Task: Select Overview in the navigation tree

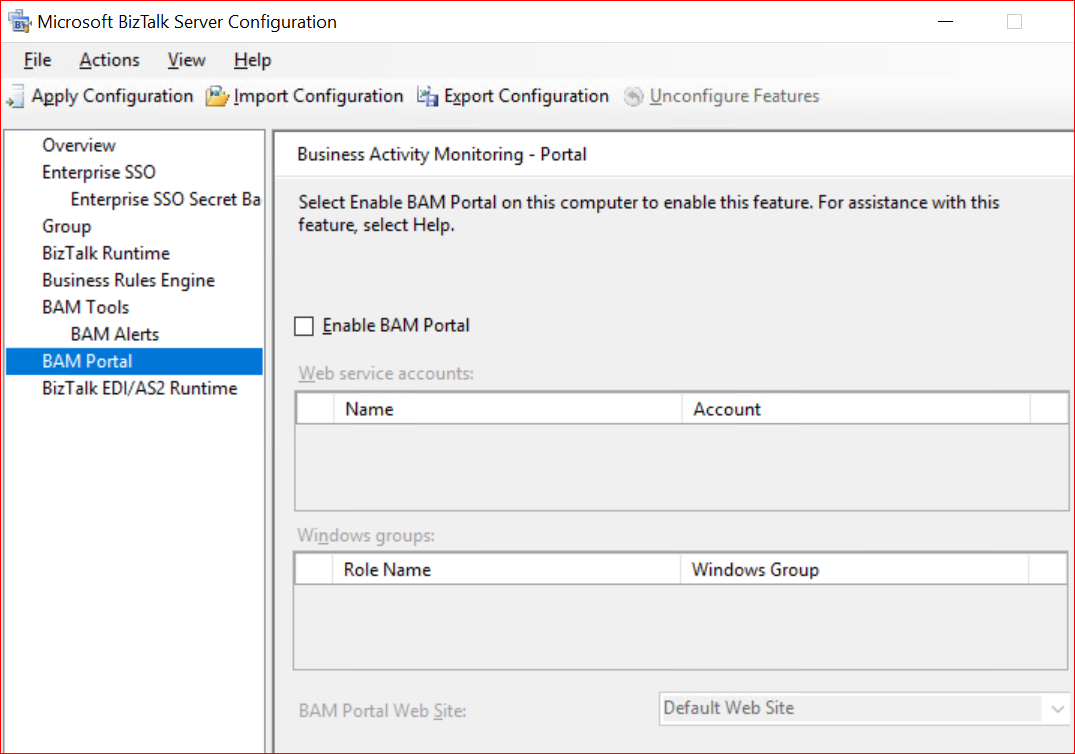Action: [79, 146]
